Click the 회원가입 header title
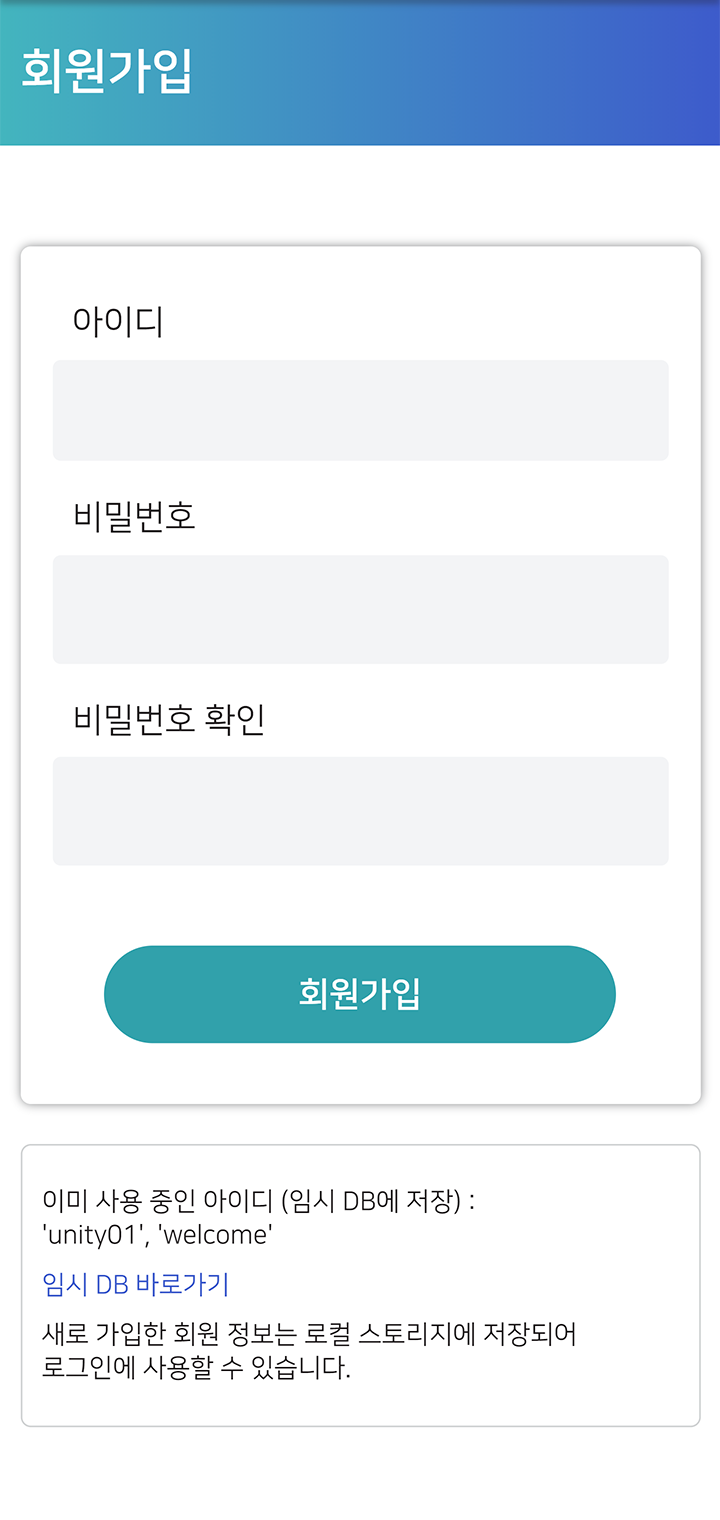Screen dimensions: 720x1520 (106, 71)
